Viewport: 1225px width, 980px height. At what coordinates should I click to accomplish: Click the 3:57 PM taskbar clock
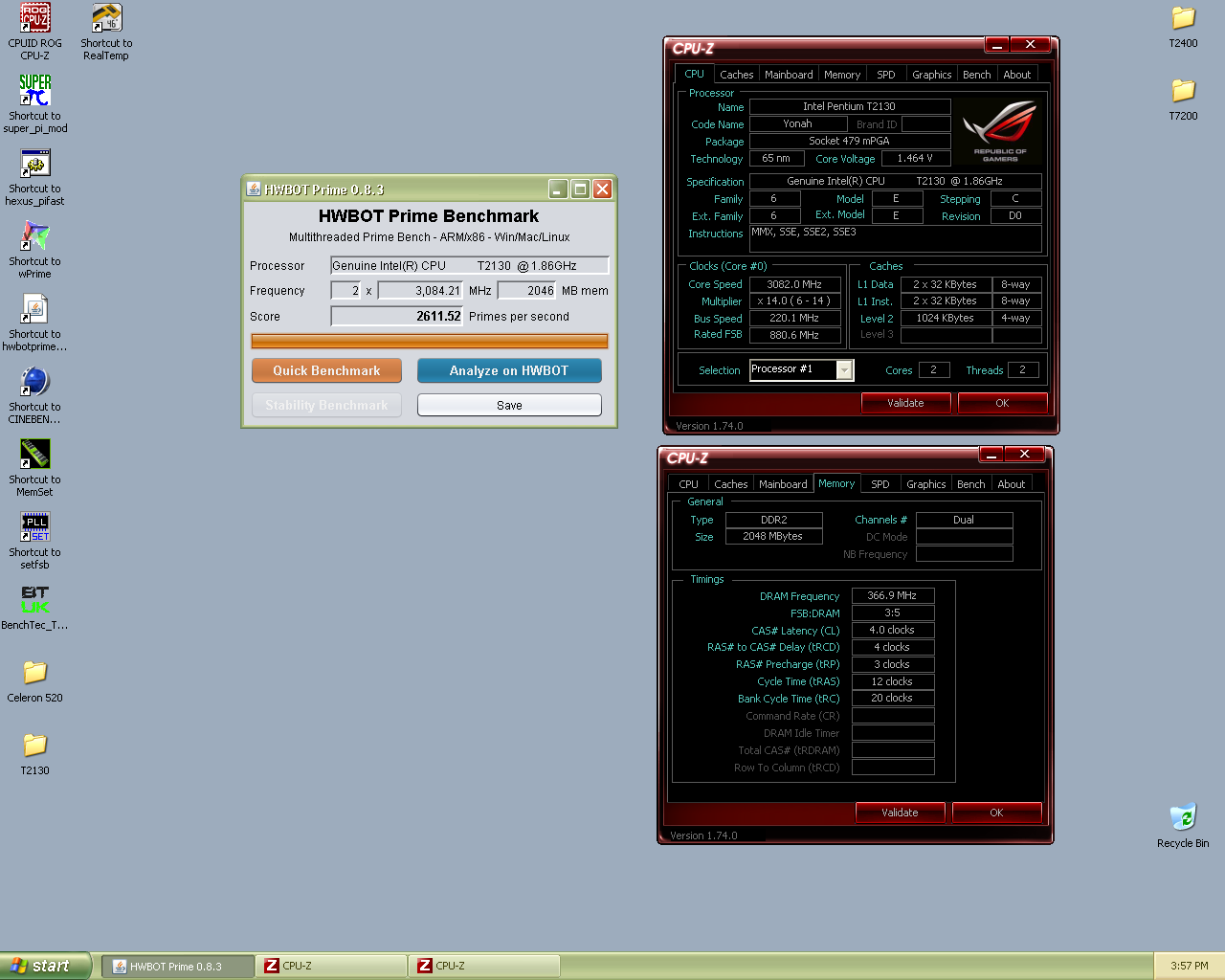click(1190, 967)
